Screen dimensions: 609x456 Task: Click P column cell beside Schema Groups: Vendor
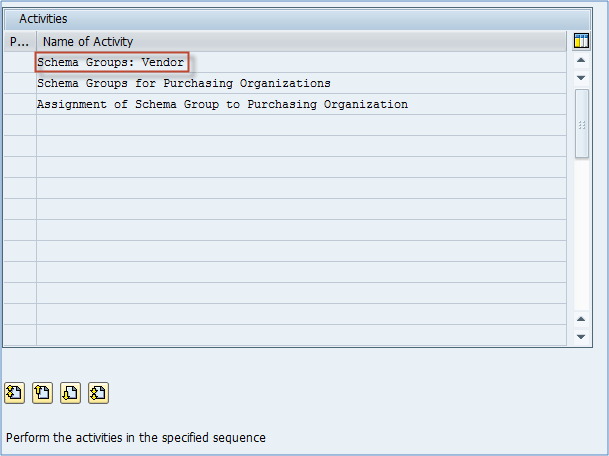coord(20,62)
